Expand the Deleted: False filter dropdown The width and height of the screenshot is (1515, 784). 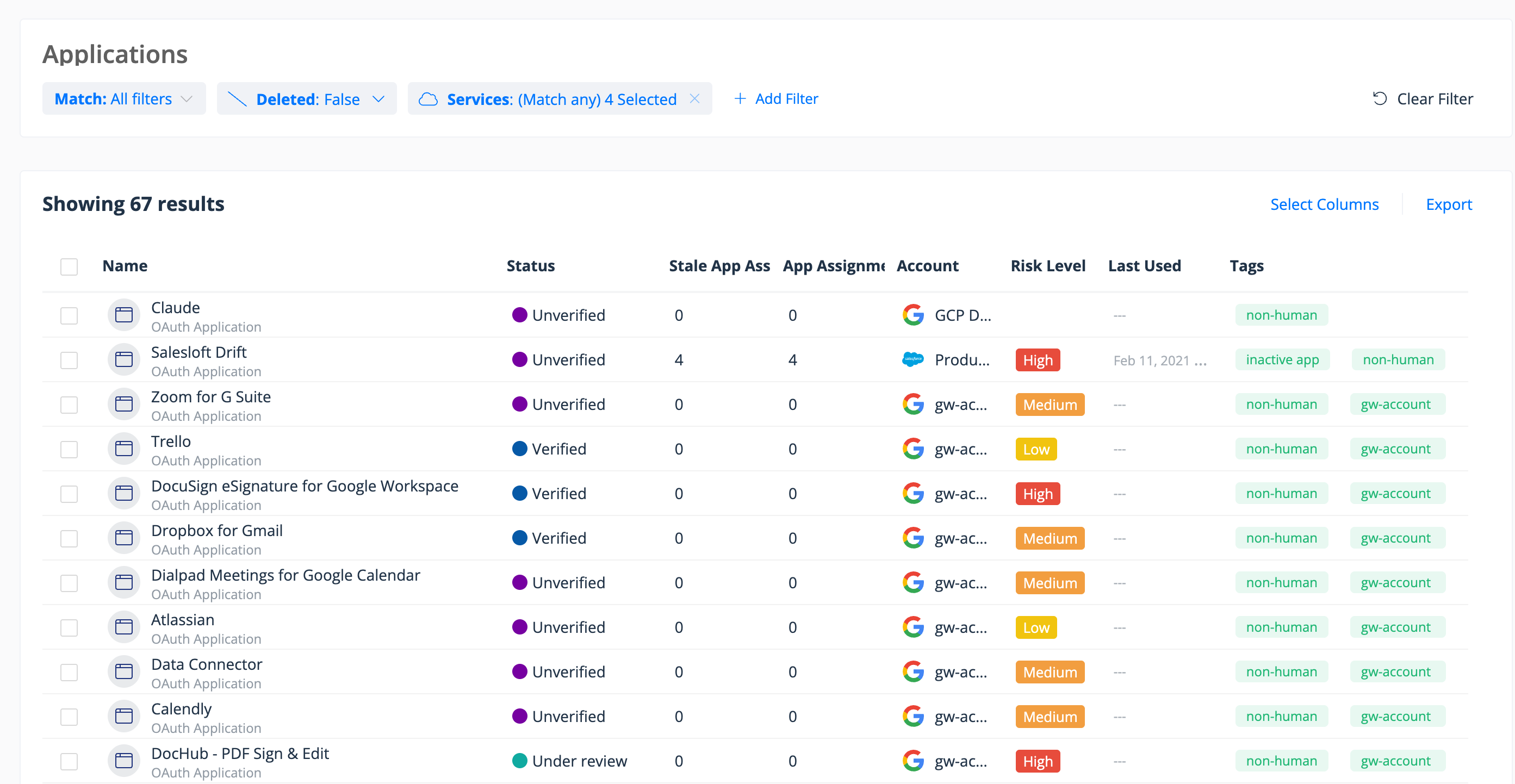[306, 98]
